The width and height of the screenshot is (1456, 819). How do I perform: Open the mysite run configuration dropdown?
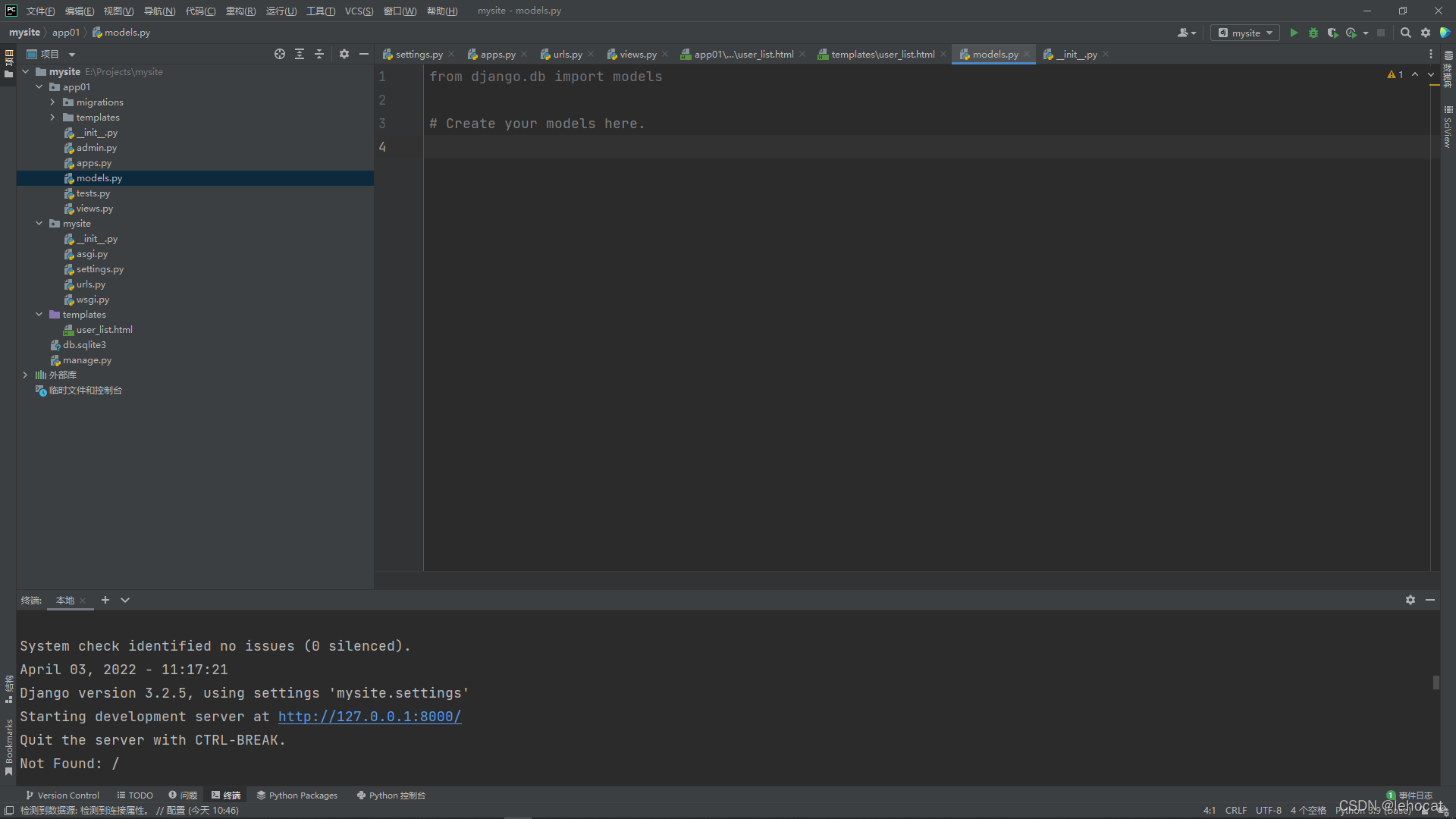1245,33
